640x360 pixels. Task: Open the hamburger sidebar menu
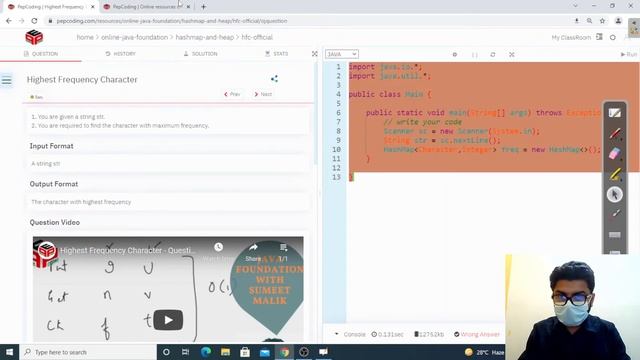point(7,80)
